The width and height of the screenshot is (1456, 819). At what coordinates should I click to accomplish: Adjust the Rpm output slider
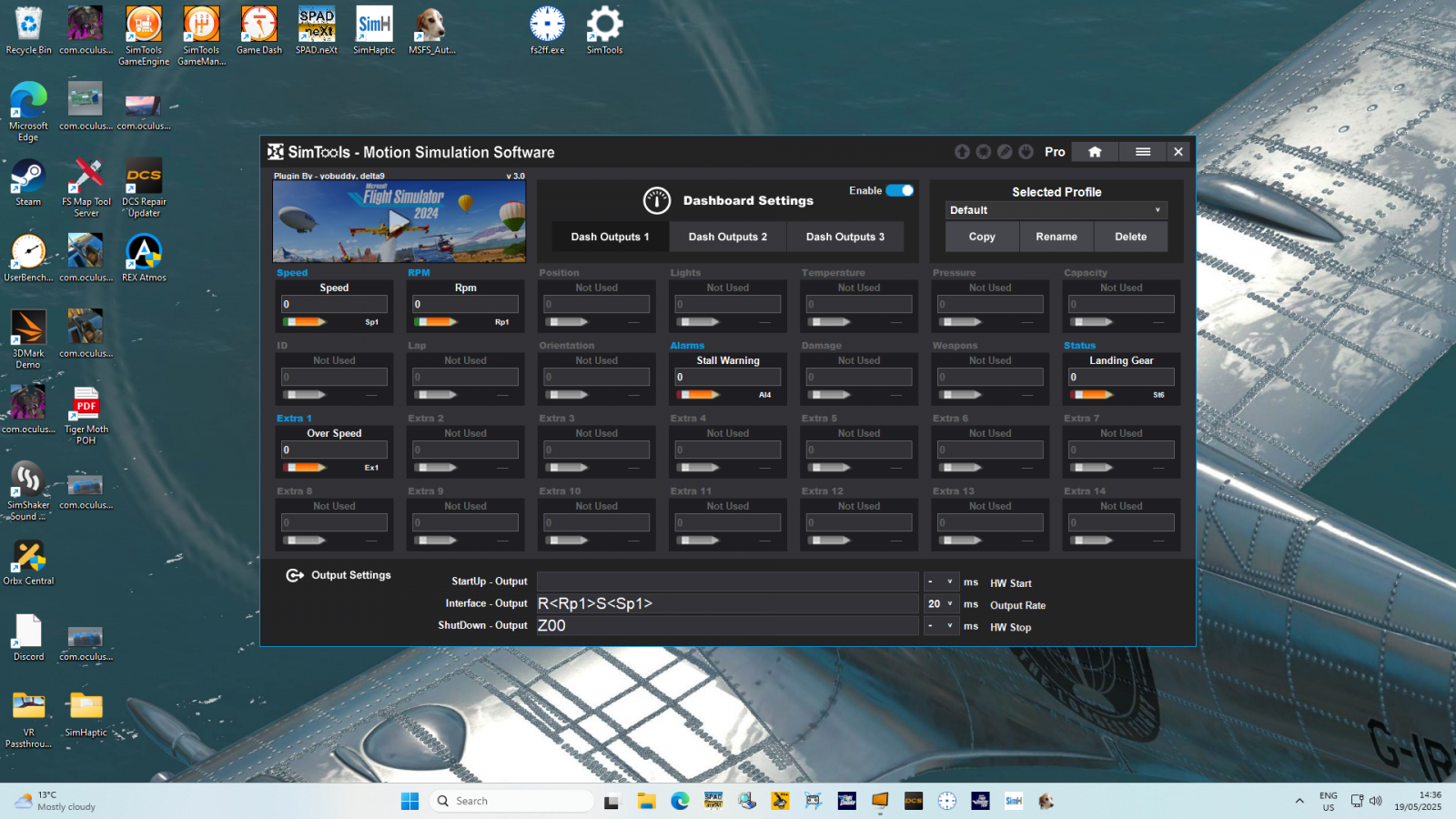tap(436, 322)
